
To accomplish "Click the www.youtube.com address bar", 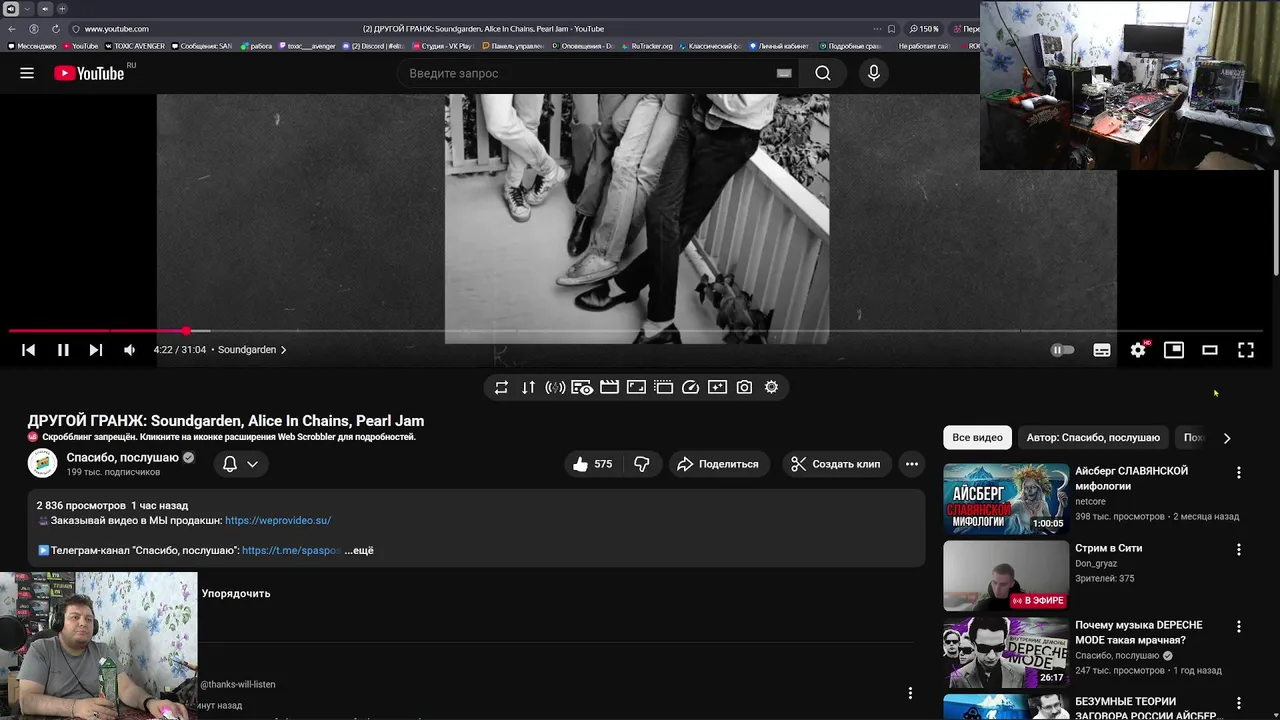I will 116,29.
